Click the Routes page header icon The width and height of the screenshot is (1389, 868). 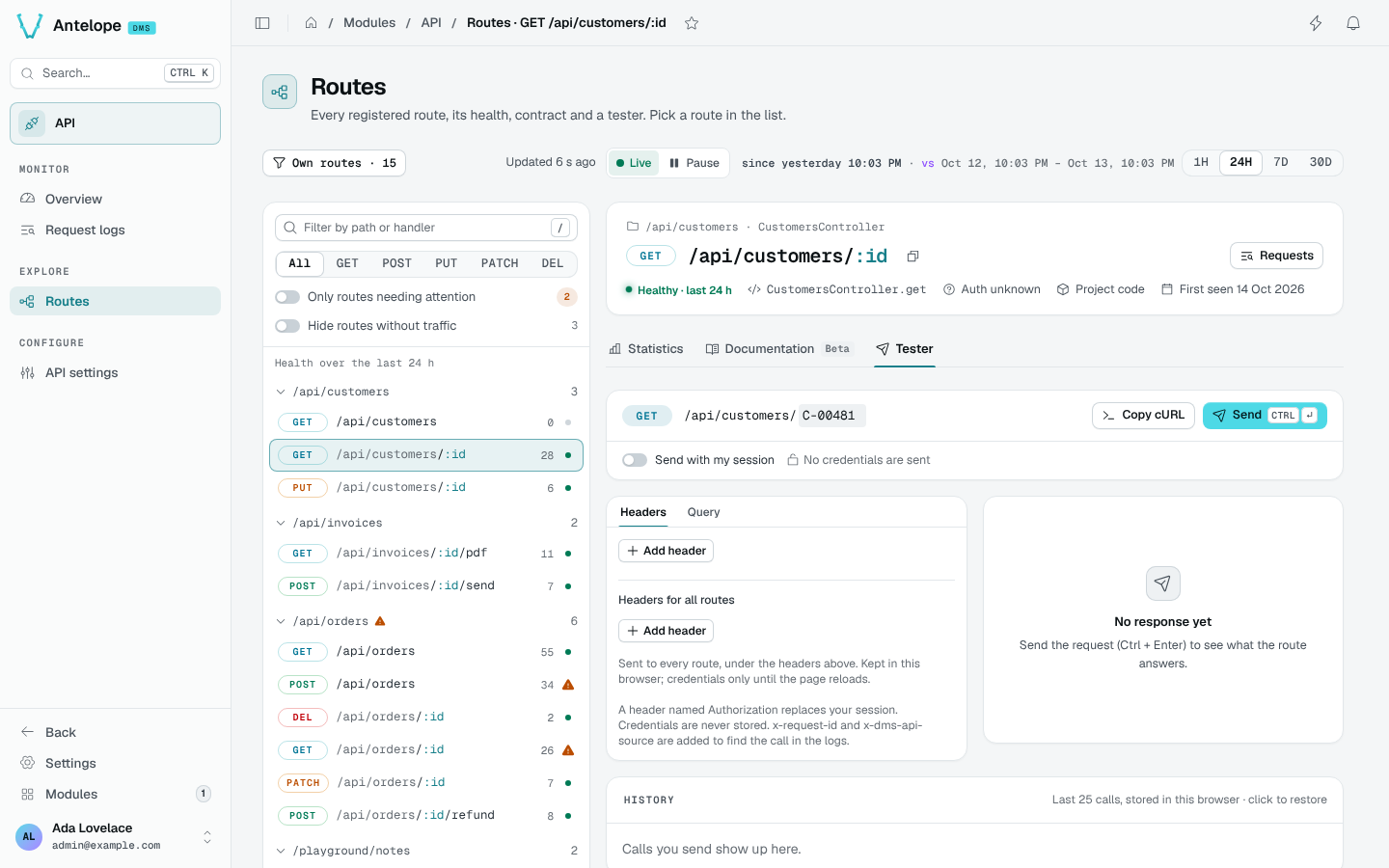(x=280, y=92)
